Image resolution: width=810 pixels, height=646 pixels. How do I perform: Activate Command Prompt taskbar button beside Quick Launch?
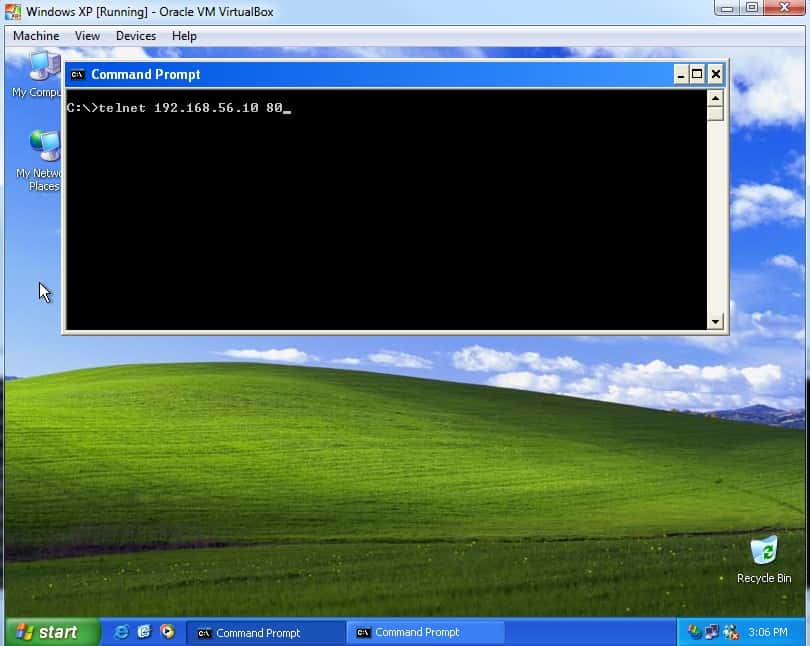point(265,633)
